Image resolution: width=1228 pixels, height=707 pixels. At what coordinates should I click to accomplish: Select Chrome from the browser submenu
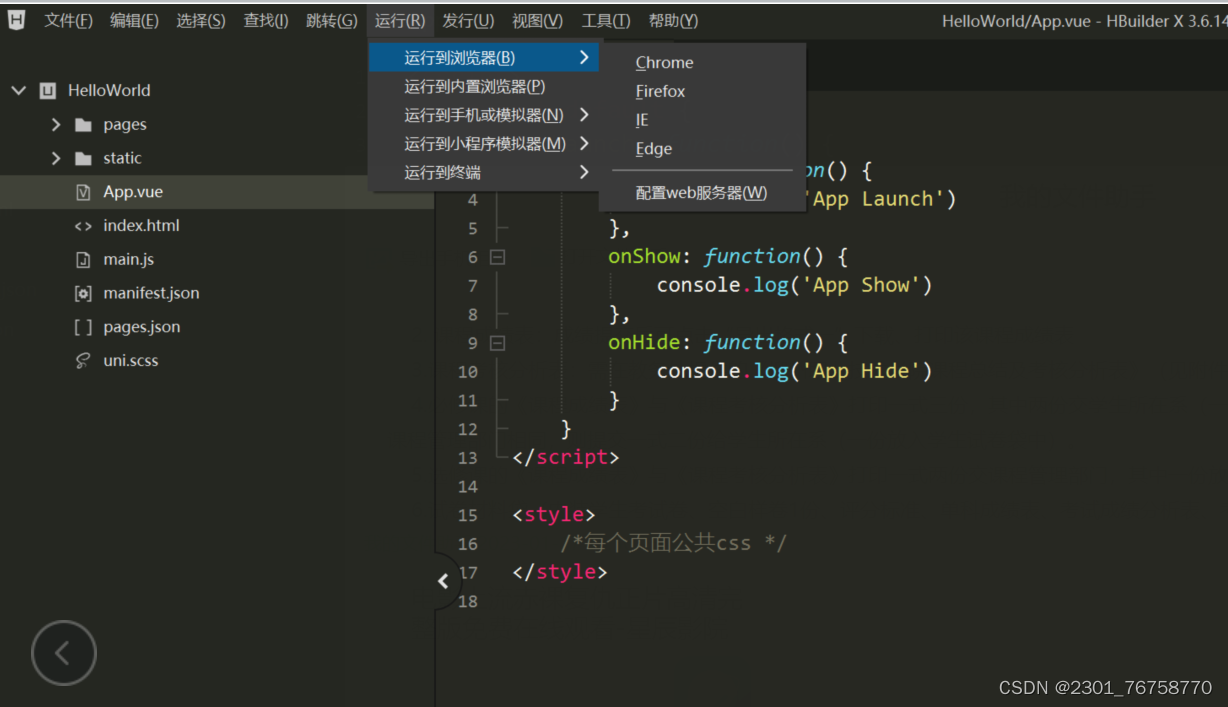pyautogui.click(x=664, y=62)
